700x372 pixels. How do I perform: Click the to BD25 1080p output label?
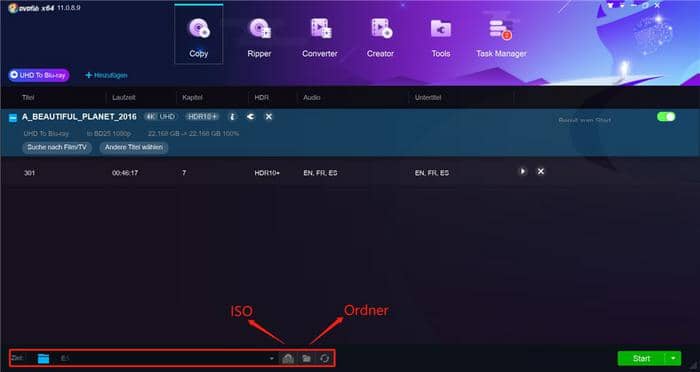pyautogui.click(x=109, y=134)
